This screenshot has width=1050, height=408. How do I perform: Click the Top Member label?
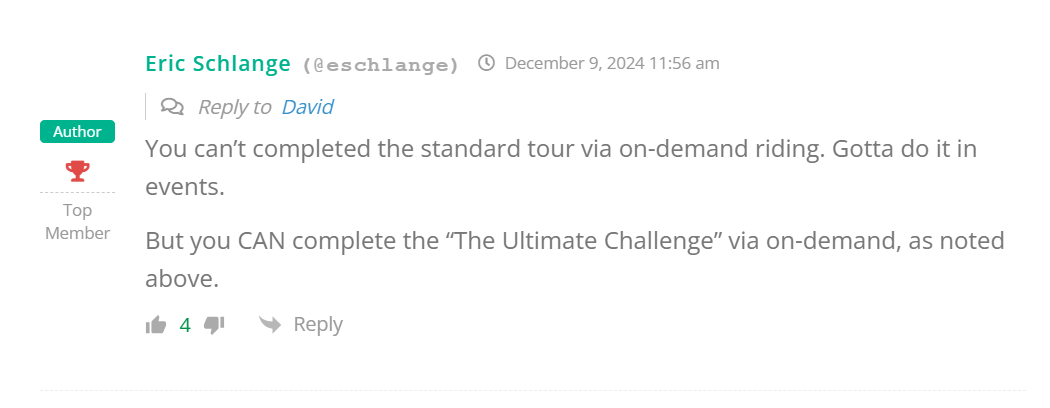pos(77,221)
